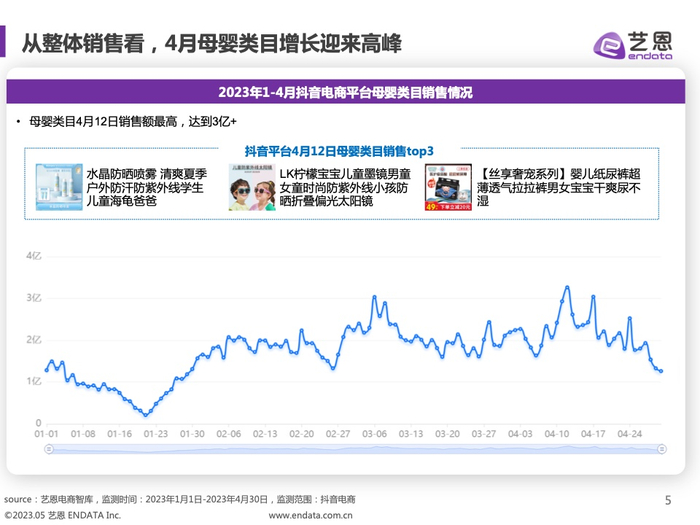700x525 pixels.
Task: Click chart lowest point near 01-21
Action: coord(146,415)
